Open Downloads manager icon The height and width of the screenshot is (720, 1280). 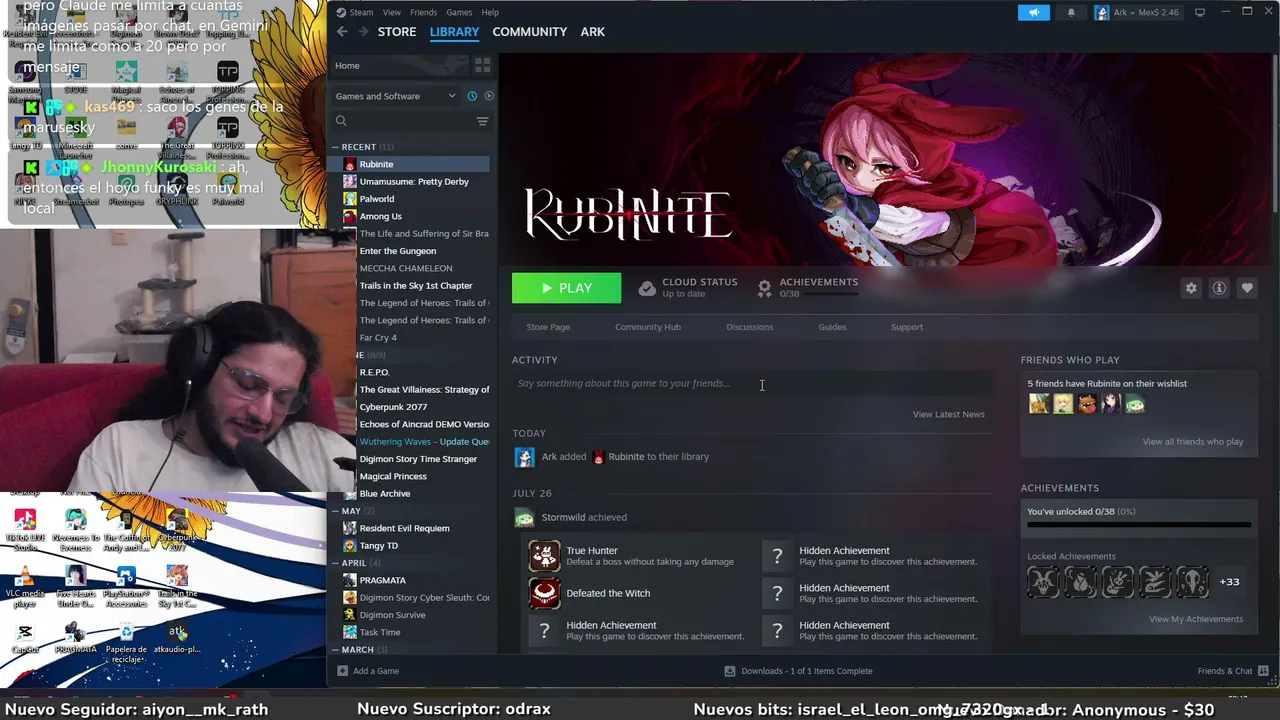730,671
